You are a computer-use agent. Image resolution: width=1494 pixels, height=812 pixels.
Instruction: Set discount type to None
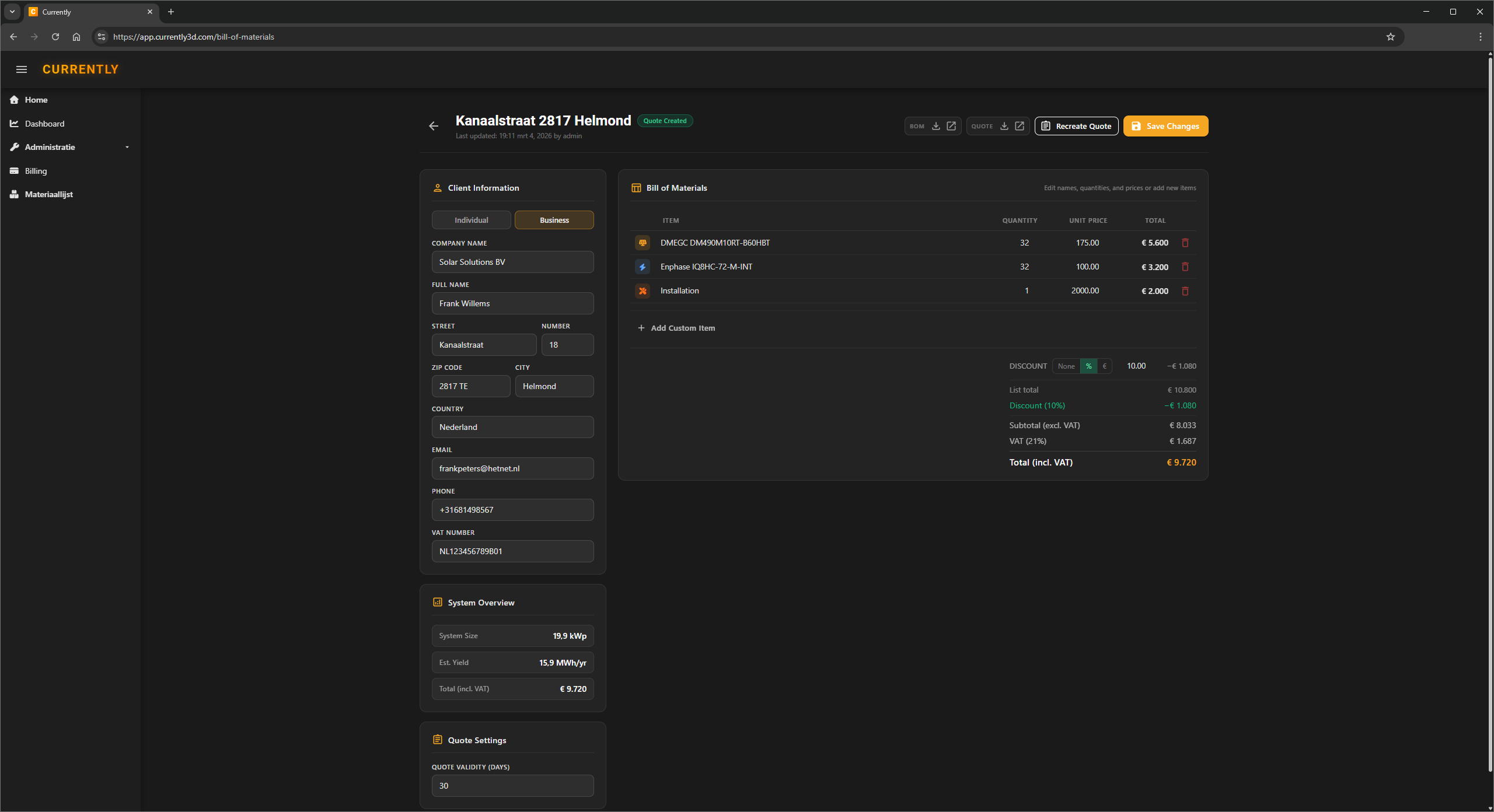click(x=1066, y=366)
